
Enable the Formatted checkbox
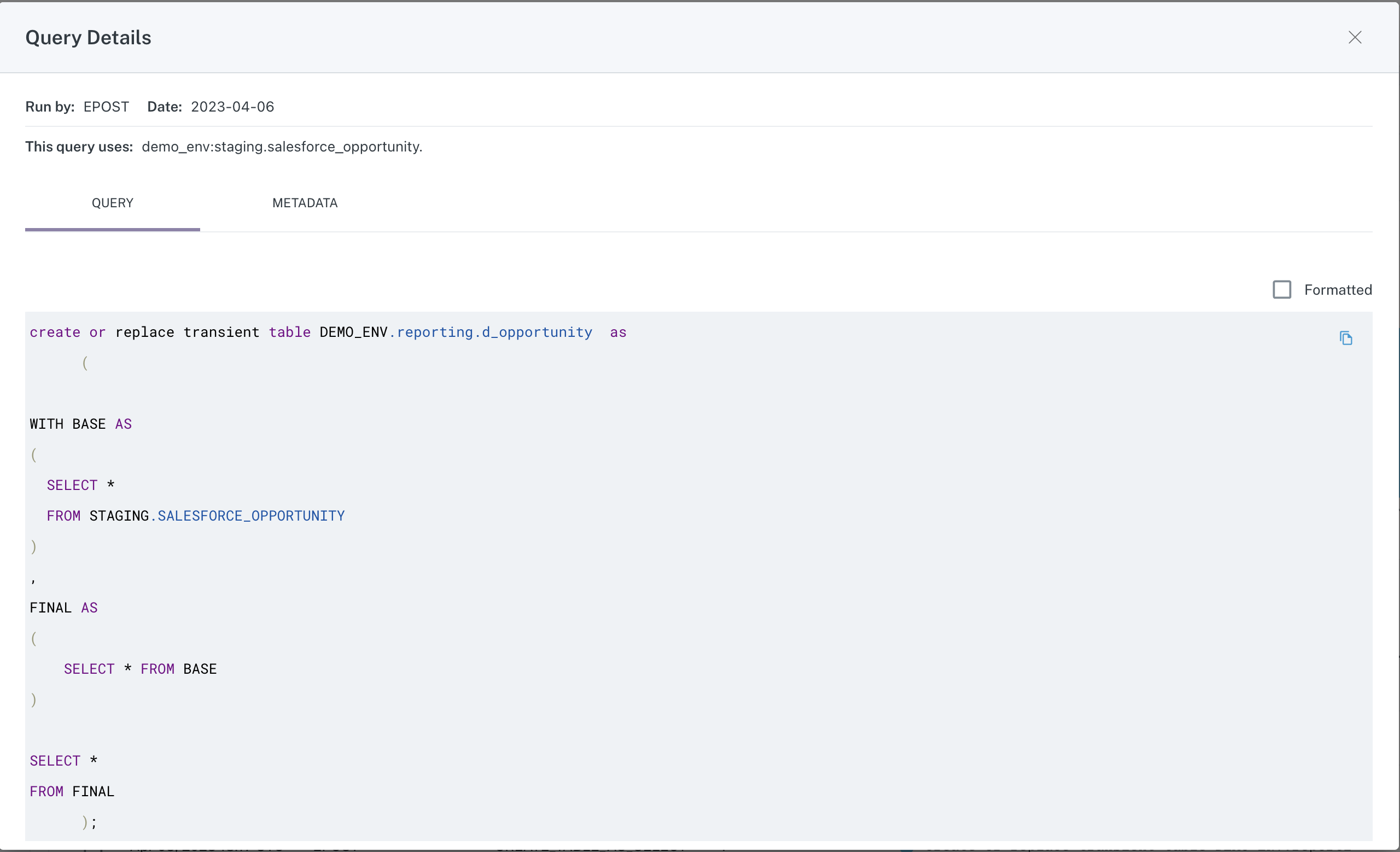(1281, 290)
